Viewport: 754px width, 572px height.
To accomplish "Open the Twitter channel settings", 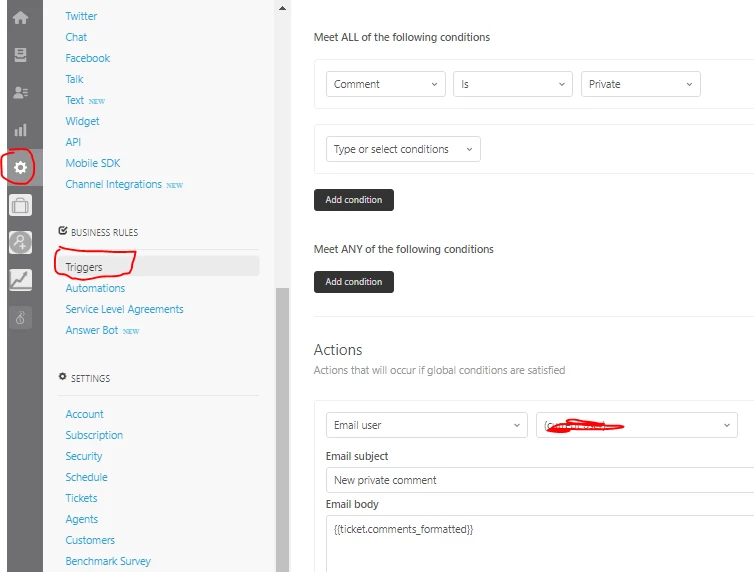I will 81,16.
